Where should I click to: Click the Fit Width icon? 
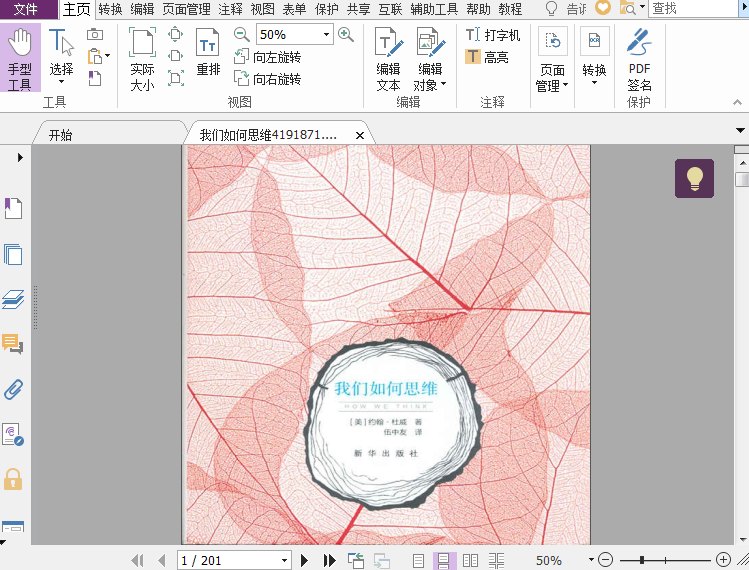(x=175, y=56)
